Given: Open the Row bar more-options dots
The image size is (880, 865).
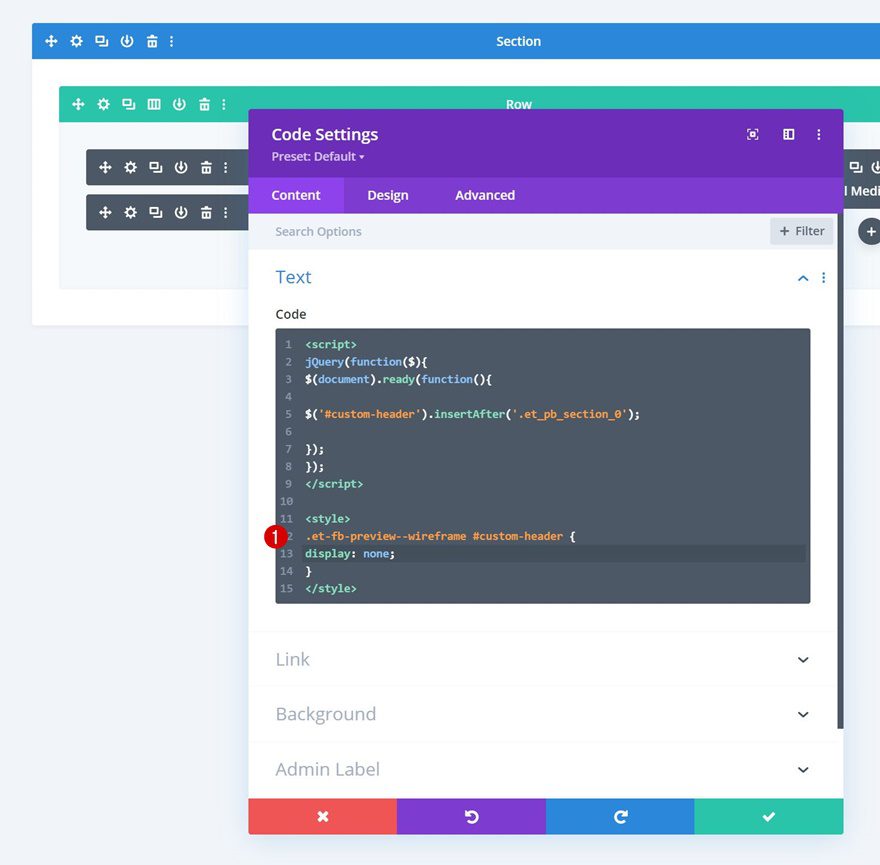Looking at the screenshot, I should (x=224, y=104).
